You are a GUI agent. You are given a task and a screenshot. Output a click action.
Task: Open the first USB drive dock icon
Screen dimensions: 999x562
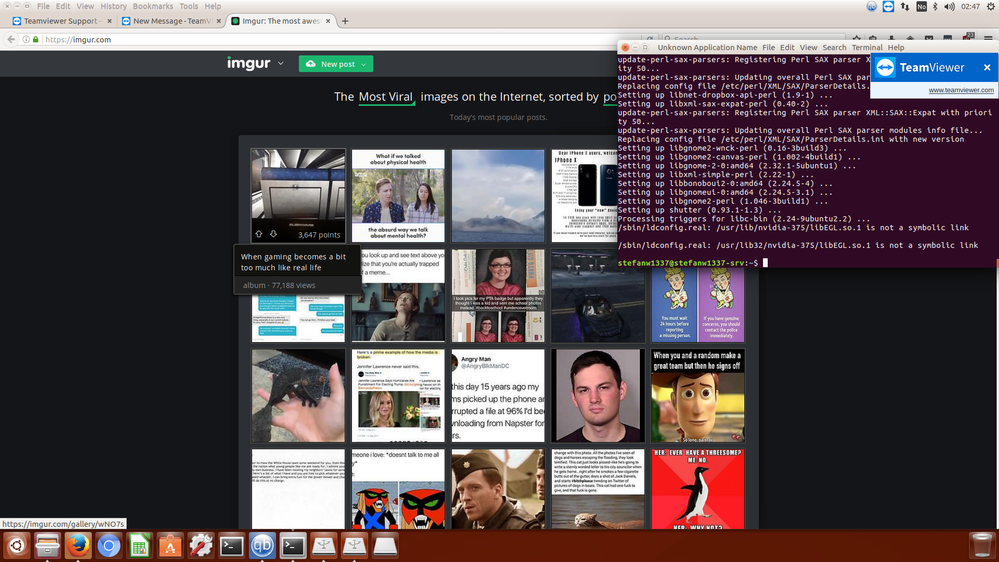point(323,546)
